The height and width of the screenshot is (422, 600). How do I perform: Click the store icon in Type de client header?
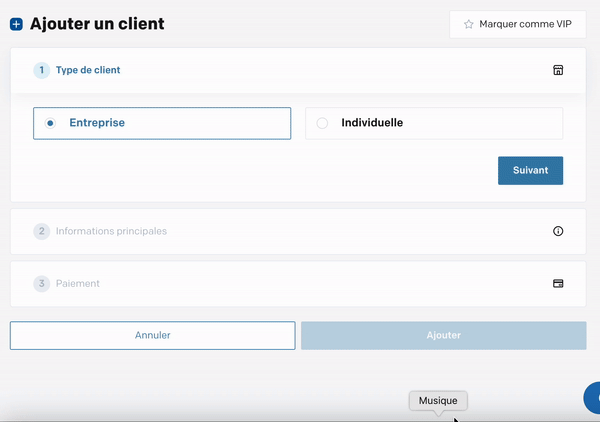point(558,70)
